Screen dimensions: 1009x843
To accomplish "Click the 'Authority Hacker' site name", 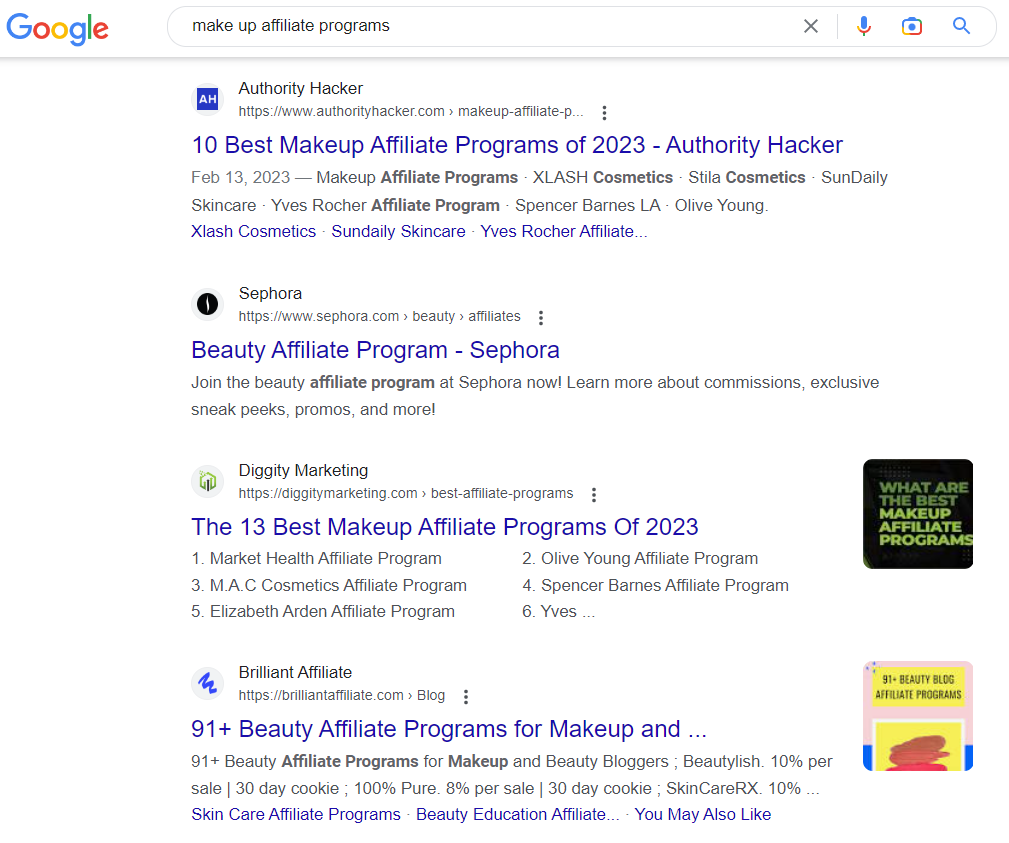I will (x=301, y=88).
